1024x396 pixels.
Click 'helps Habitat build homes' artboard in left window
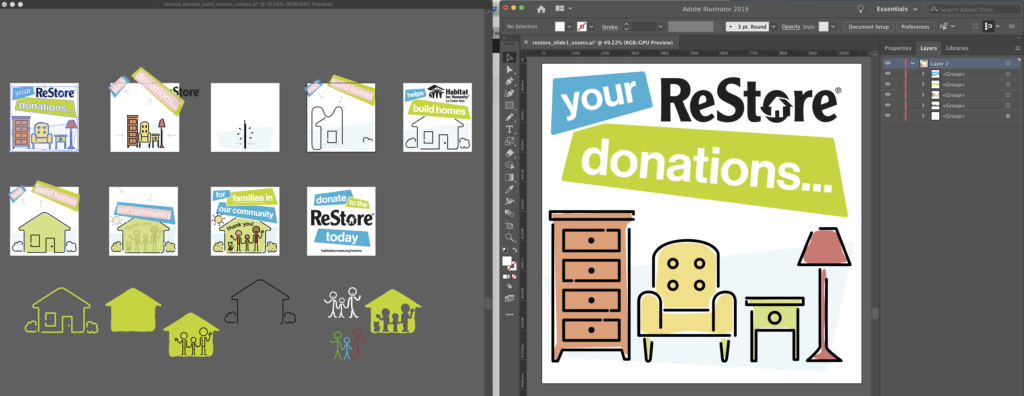(x=438, y=117)
